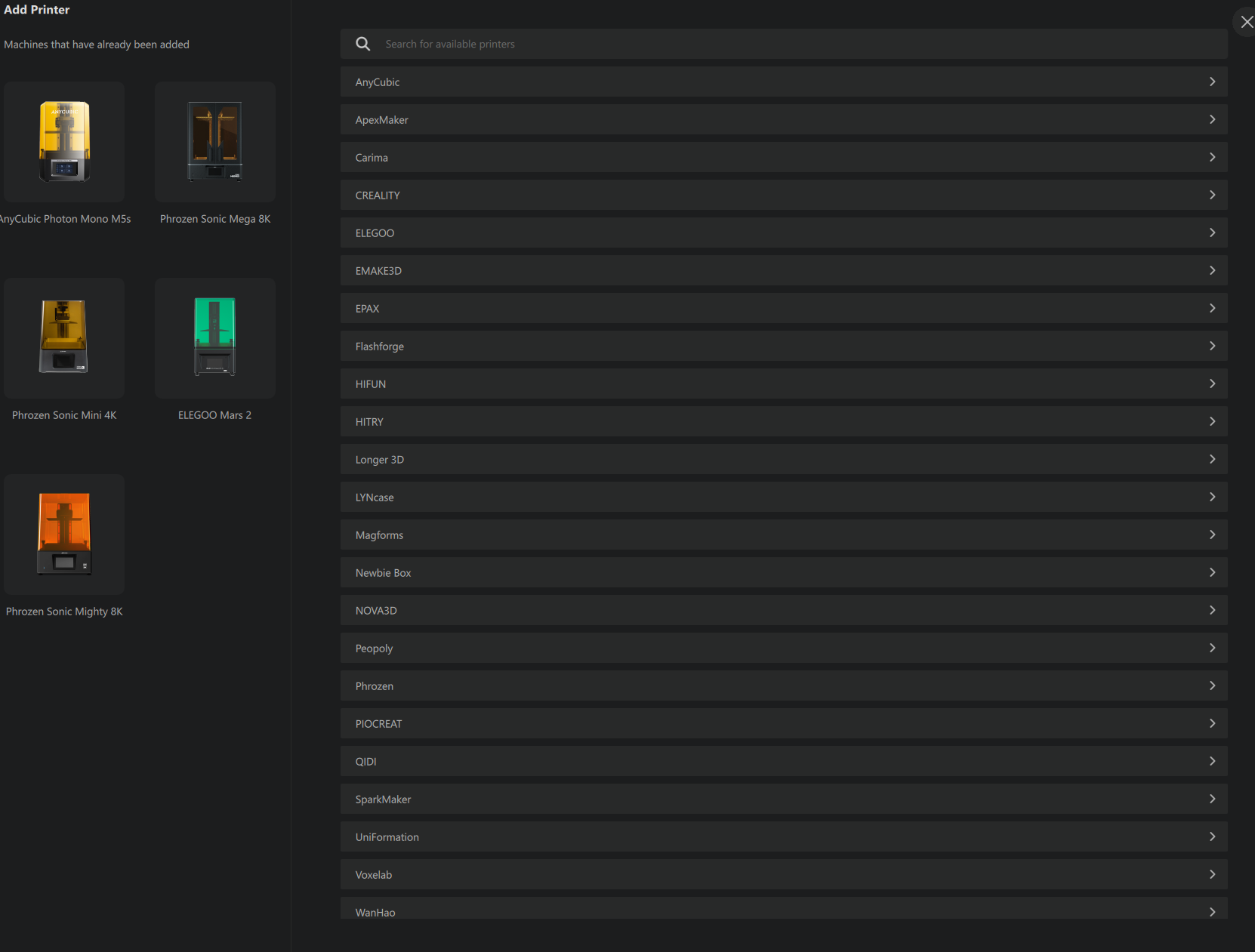
Task: Open the ELEGOO manufacturer list
Action: coord(783,233)
